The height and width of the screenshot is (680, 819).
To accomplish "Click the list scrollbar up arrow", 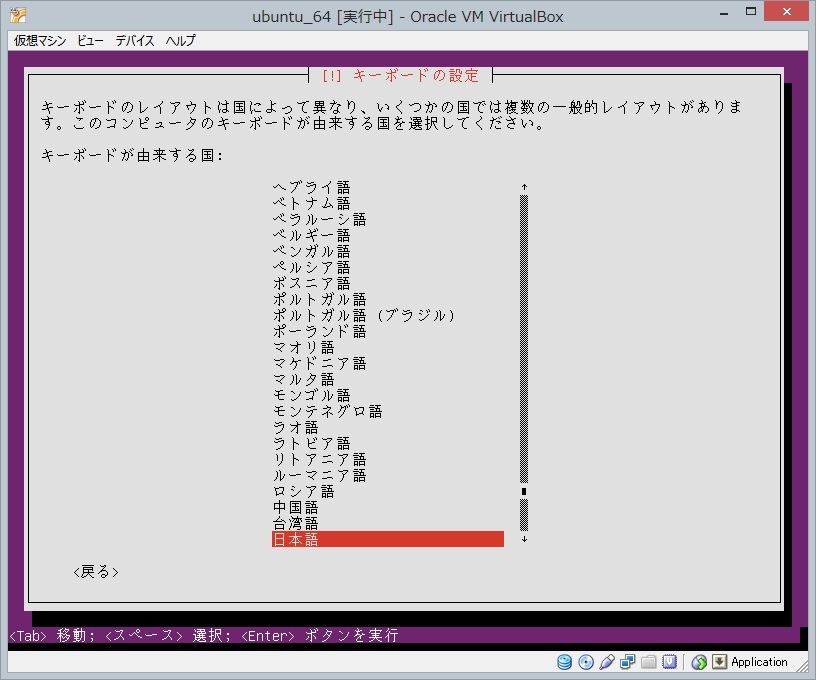I will click(x=524, y=187).
